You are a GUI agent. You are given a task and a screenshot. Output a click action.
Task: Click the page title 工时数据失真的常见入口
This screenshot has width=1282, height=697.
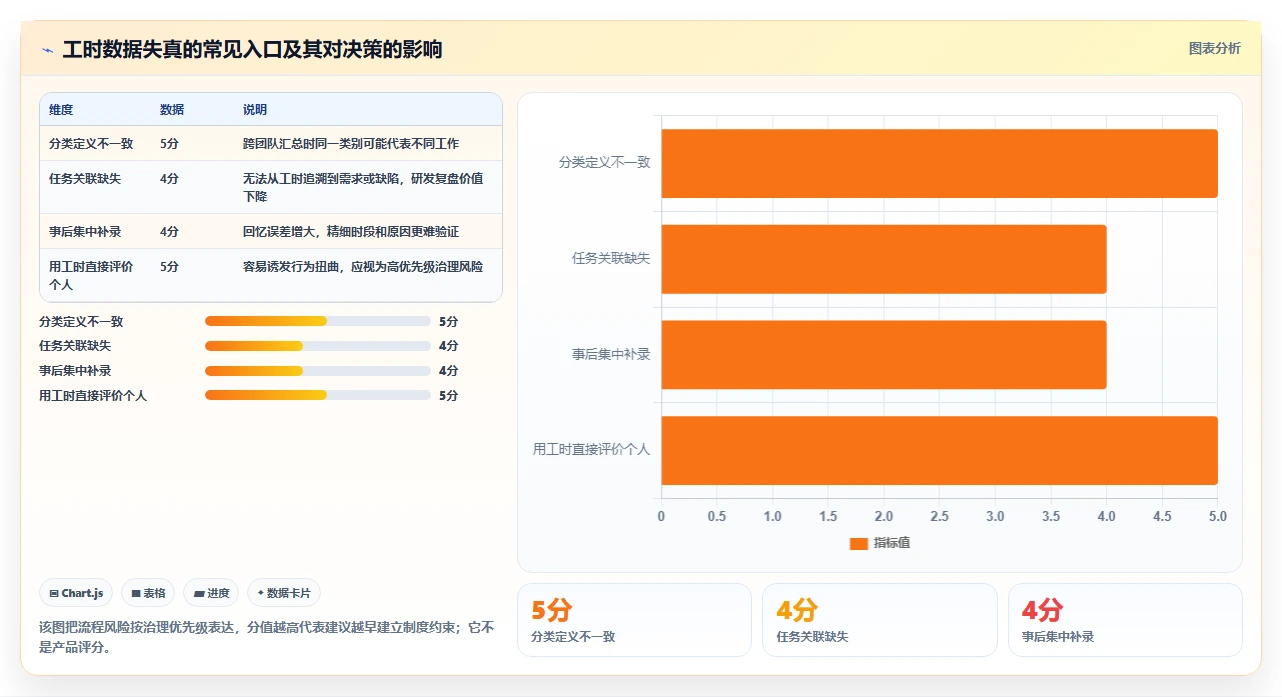[252, 50]
